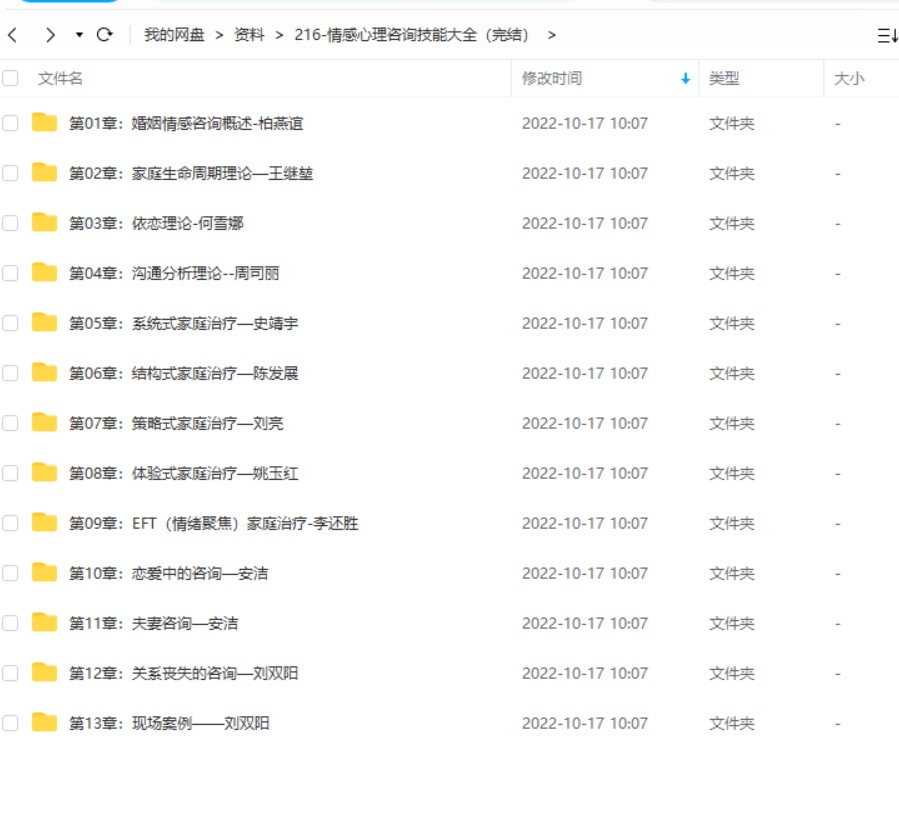This screenshot has width=899, height=818.
Task: Navigate to 我的网盘 in breadcrumb
Action: click(x=174, y=35)
